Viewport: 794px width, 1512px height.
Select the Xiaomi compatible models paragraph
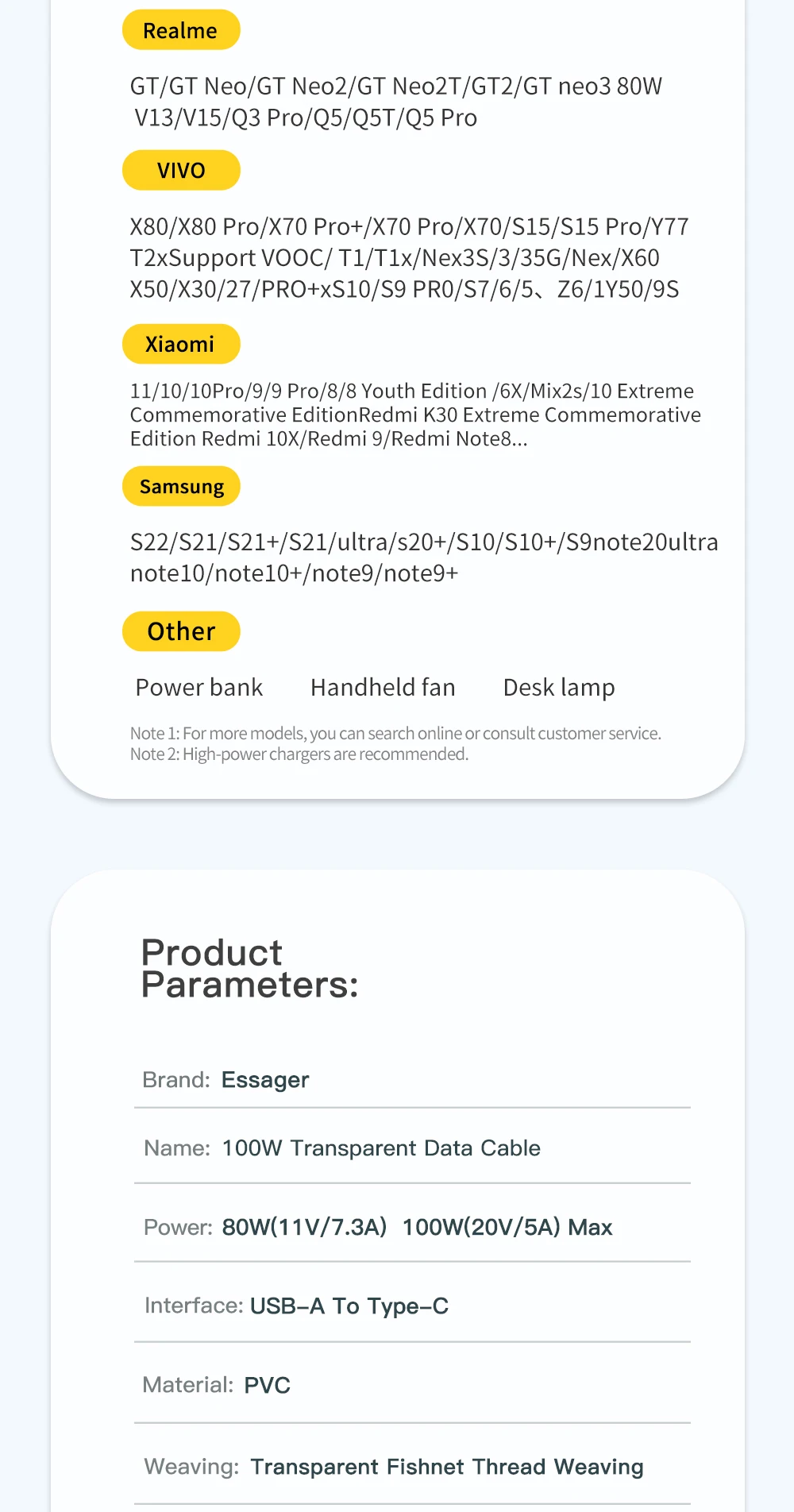414,415
